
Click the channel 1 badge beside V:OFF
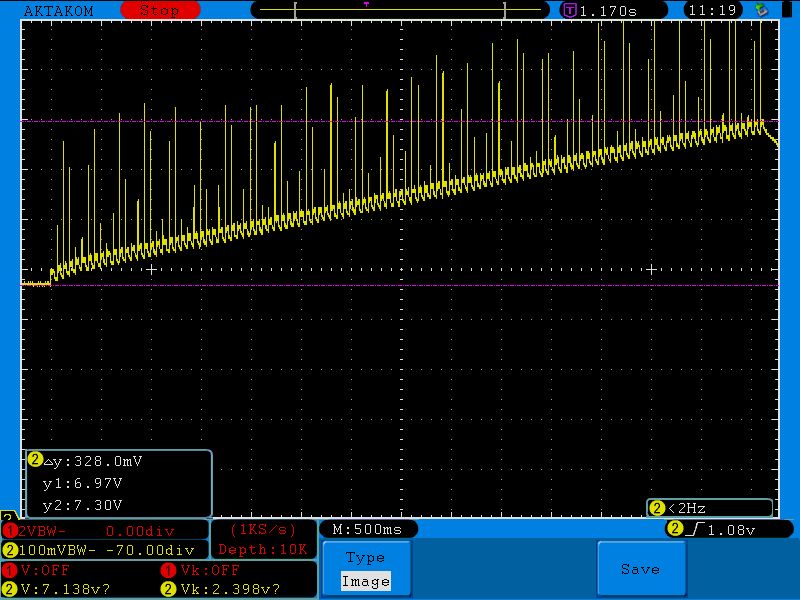pos(9,570)
